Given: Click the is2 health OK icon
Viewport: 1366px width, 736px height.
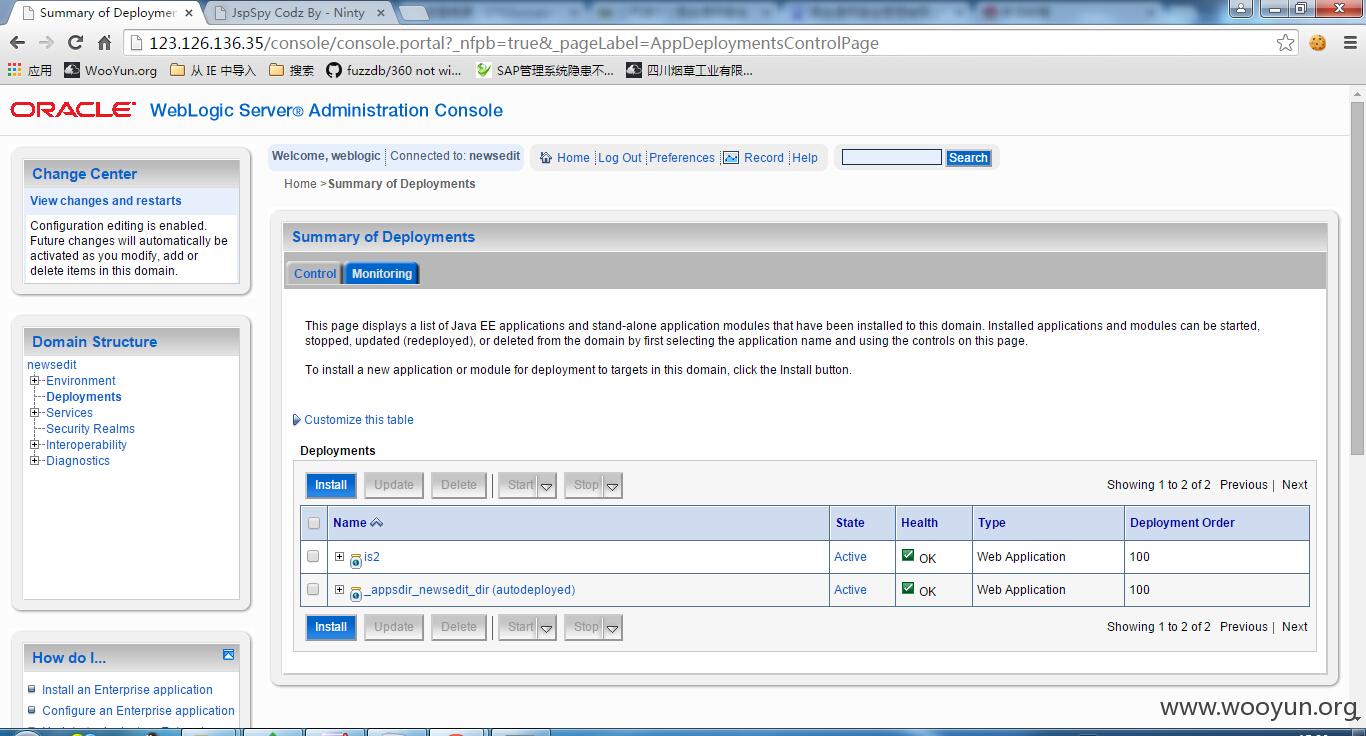Looking at the screenshot, I should click(x=908, y=555).
